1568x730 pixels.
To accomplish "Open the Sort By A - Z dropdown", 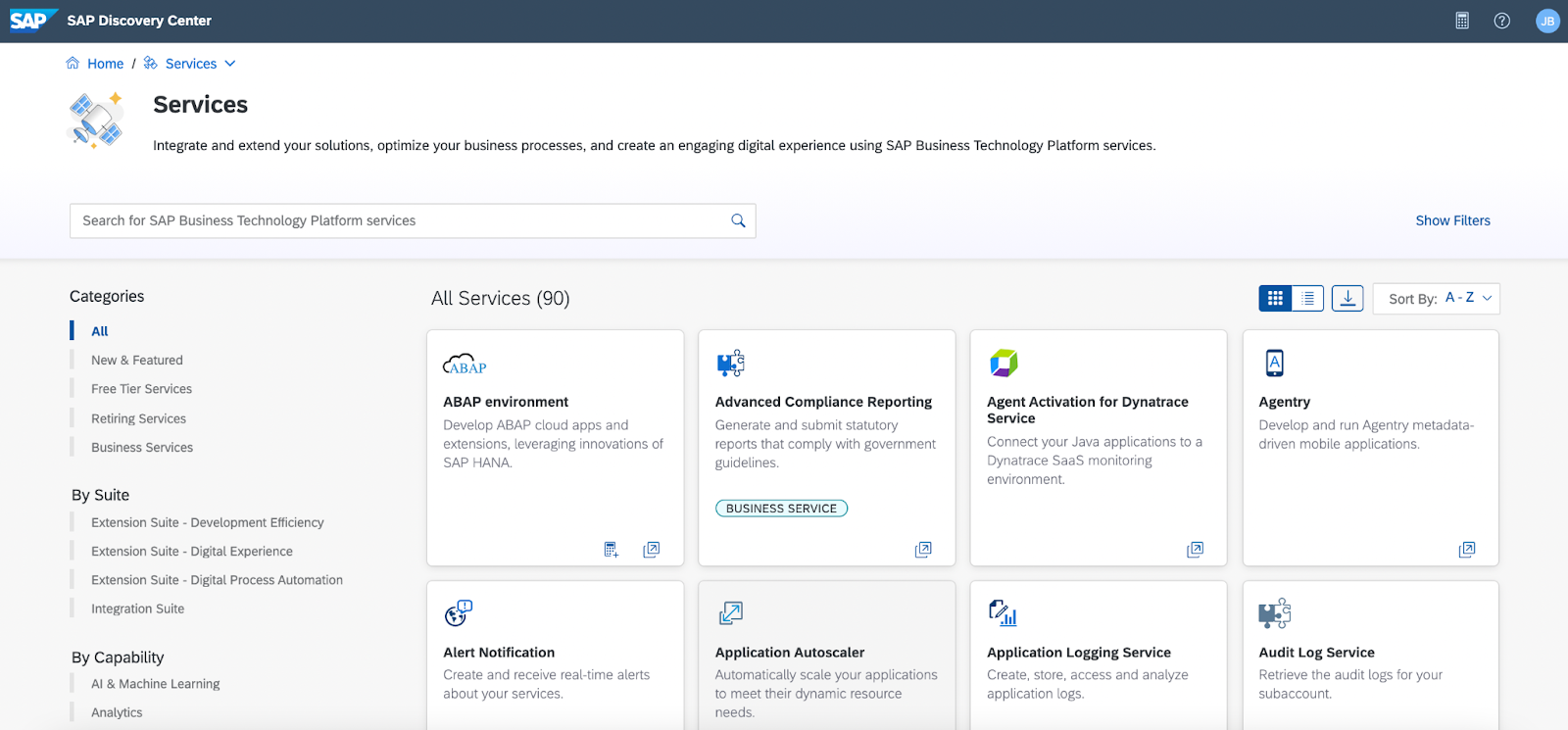I will pos(1437,299).
